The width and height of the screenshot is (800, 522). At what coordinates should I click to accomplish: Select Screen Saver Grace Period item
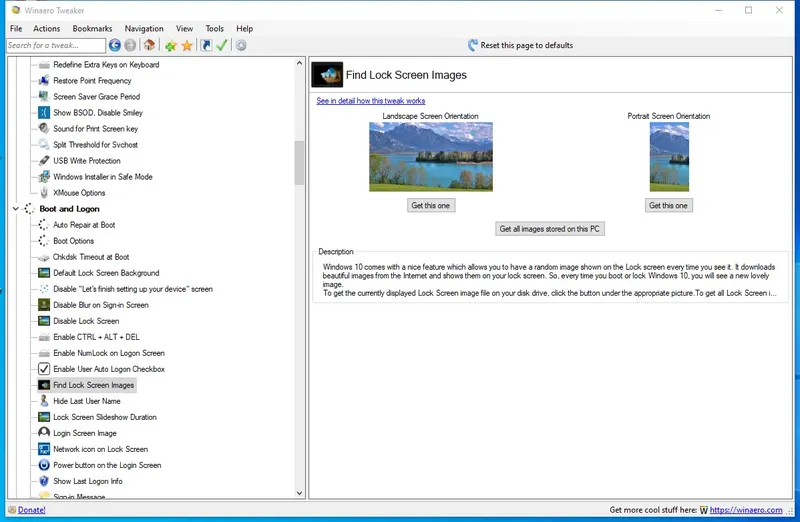click(x=96, y=96)
